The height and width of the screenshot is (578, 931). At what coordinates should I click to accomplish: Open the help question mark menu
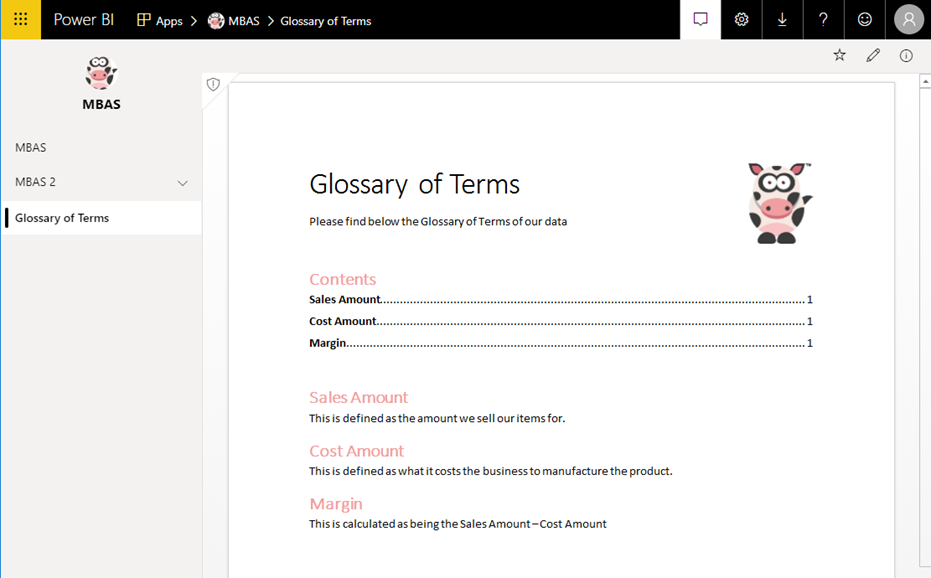823,20
